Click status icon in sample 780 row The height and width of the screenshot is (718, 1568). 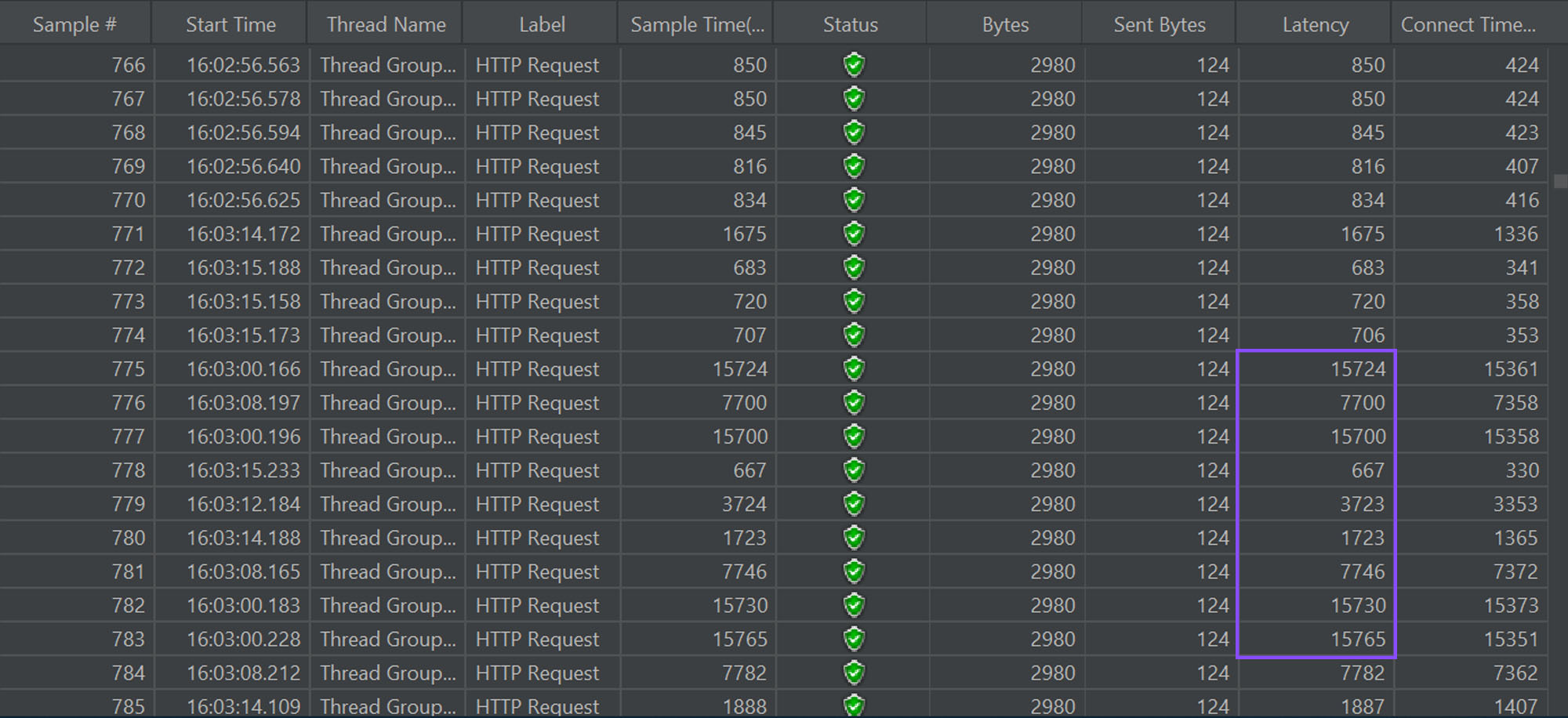click(x=854, y=538)
